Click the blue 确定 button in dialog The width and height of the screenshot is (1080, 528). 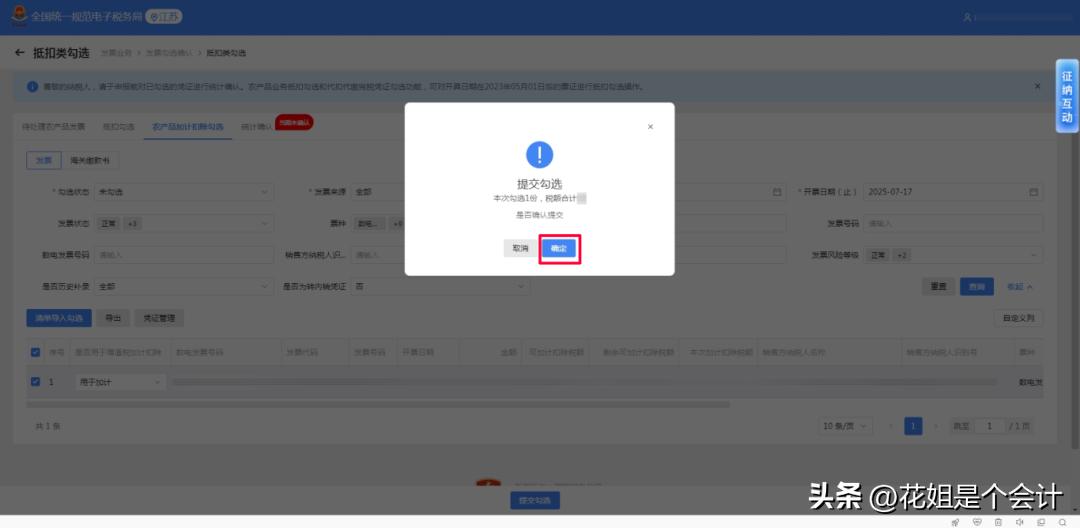click(x=559, y=249)
